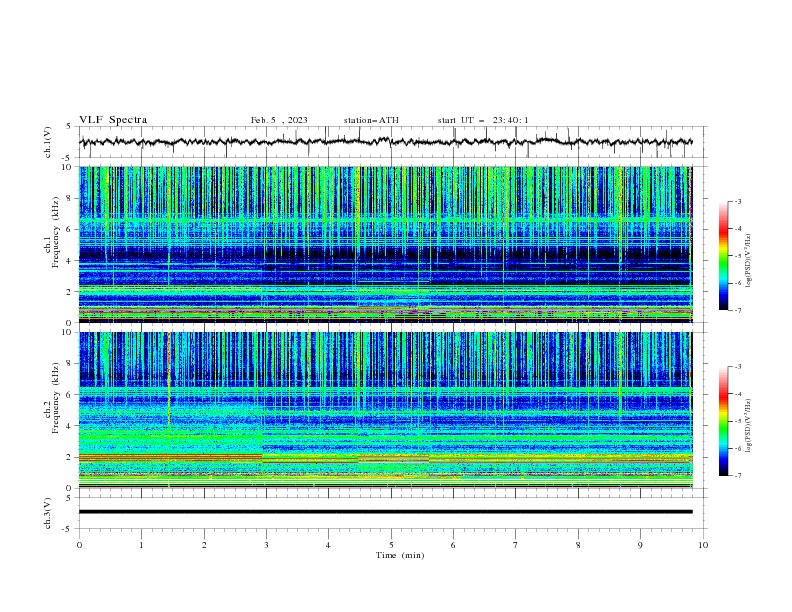Viewport: 792px width, 612px height.
Task: Click the time axis tick '4'
Action: (328, 545)
